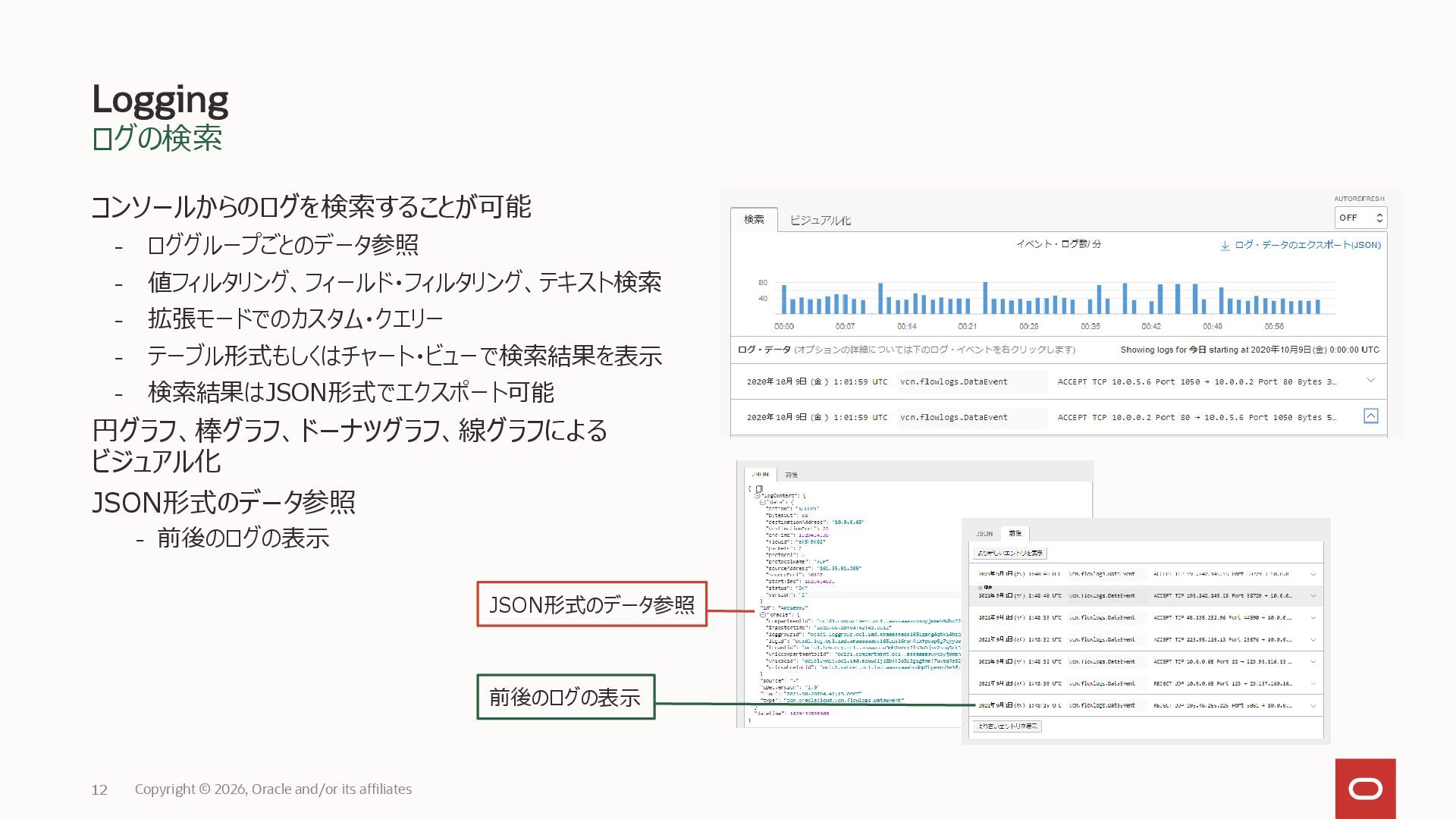Click the show older entries button at bottom
This screenshot has width=1456, height=819.
pyautogui.click(x=1007, y=726)
